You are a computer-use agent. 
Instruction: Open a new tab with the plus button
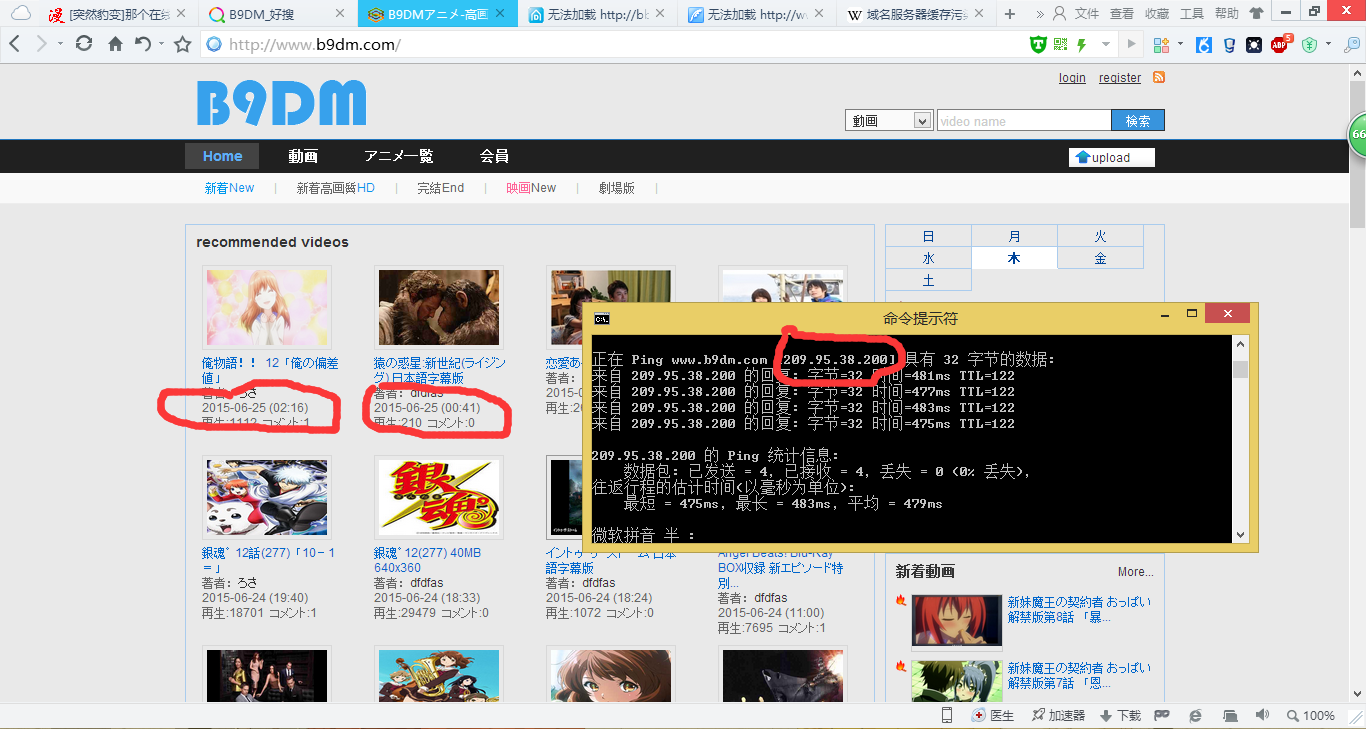pos(1010,14)
